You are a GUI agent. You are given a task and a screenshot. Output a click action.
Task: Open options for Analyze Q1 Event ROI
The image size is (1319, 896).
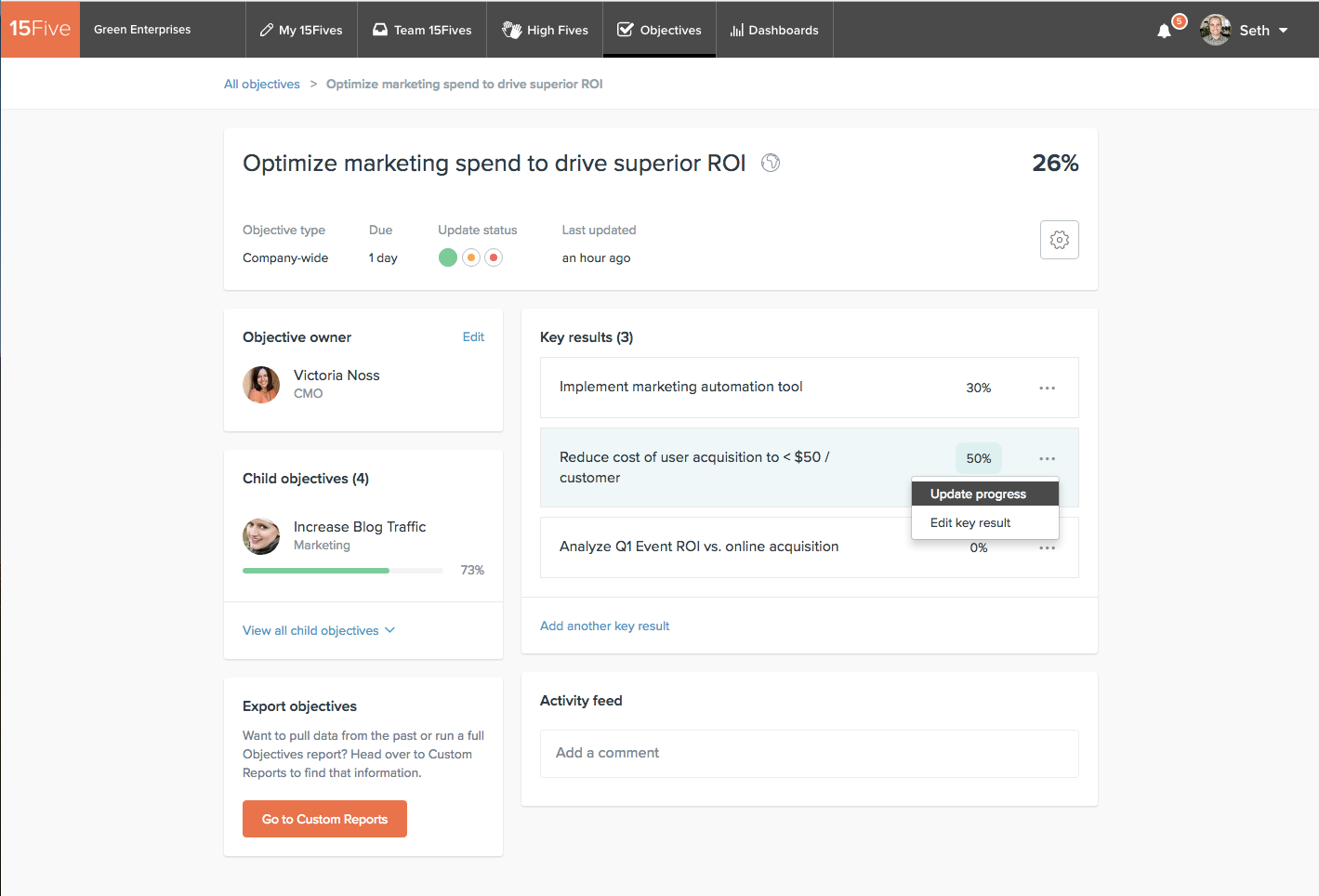(1047, 547)
